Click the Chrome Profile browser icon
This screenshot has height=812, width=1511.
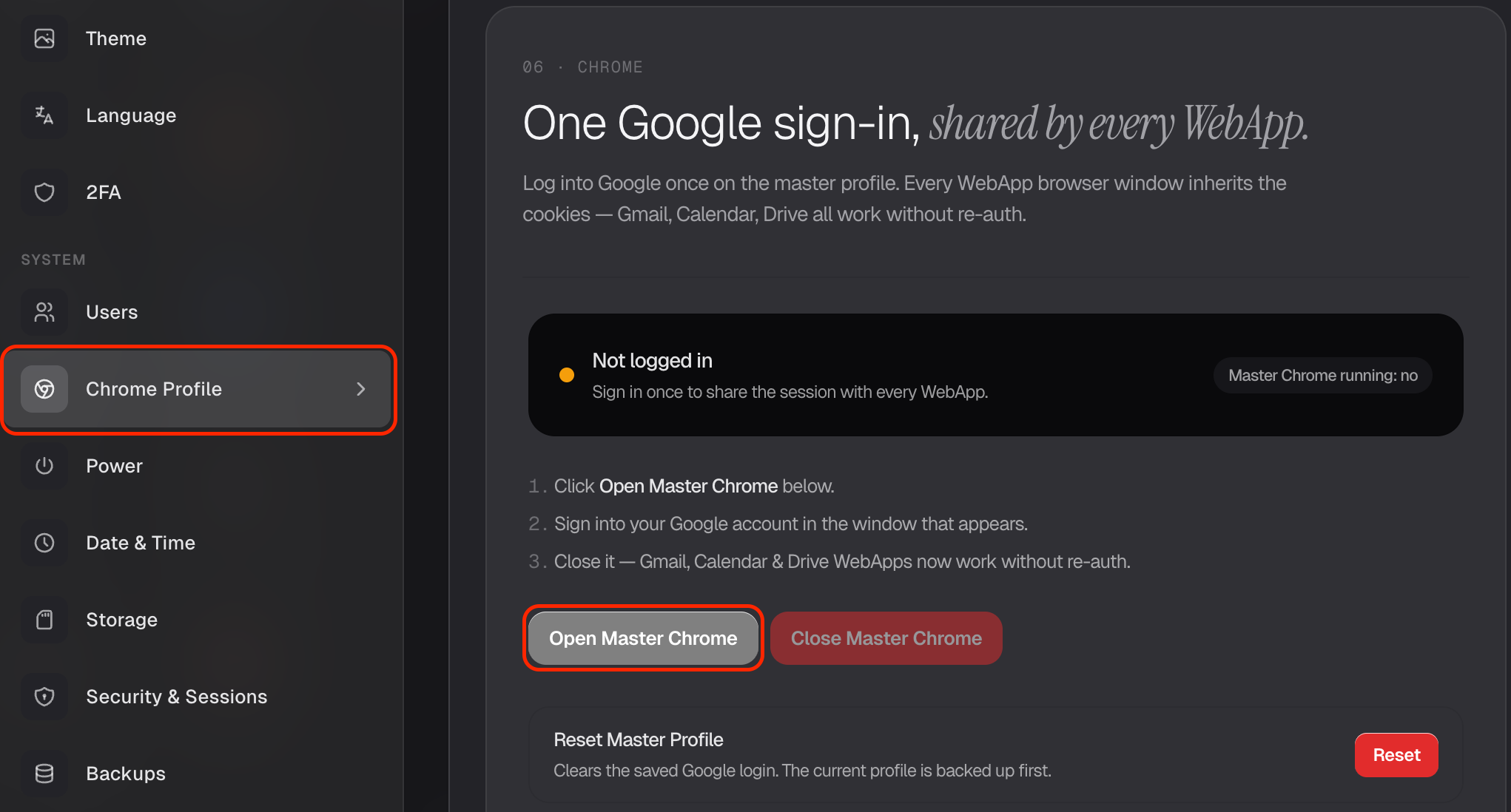[x=44, y=389]
